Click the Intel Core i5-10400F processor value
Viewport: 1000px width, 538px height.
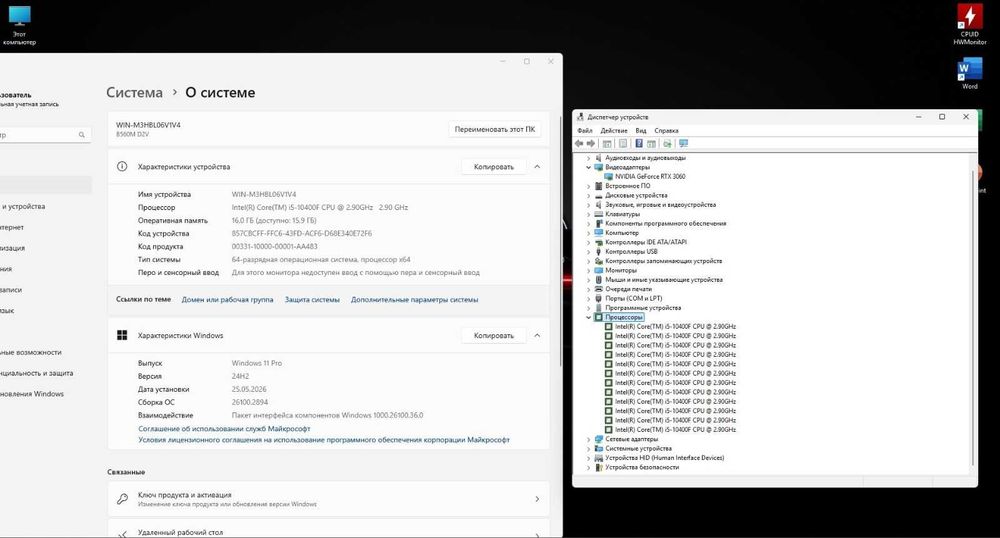[320, 207]
